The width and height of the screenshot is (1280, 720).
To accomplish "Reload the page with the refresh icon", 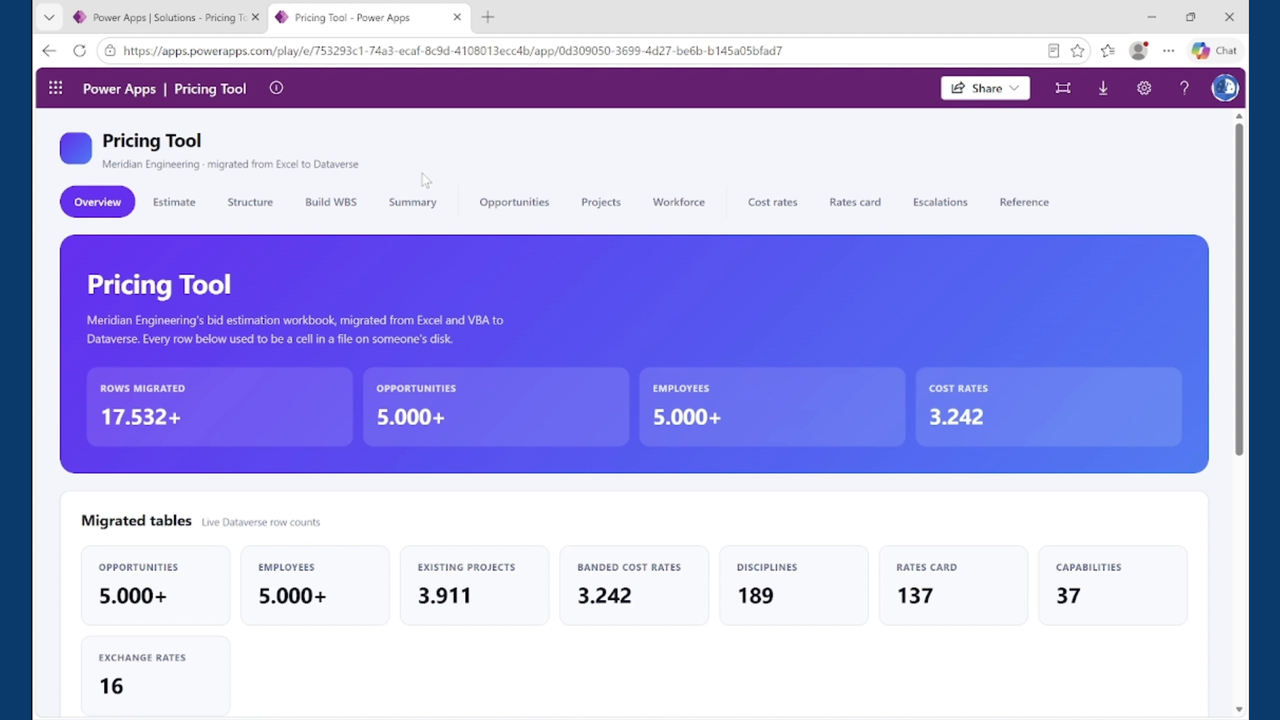I will [x=79, y=50].
